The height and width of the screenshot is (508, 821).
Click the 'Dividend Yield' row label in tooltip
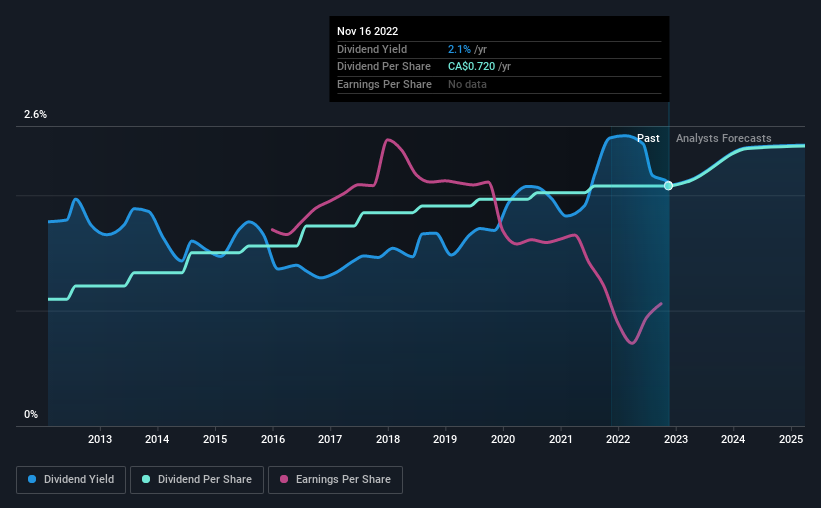tap(372, 49)
